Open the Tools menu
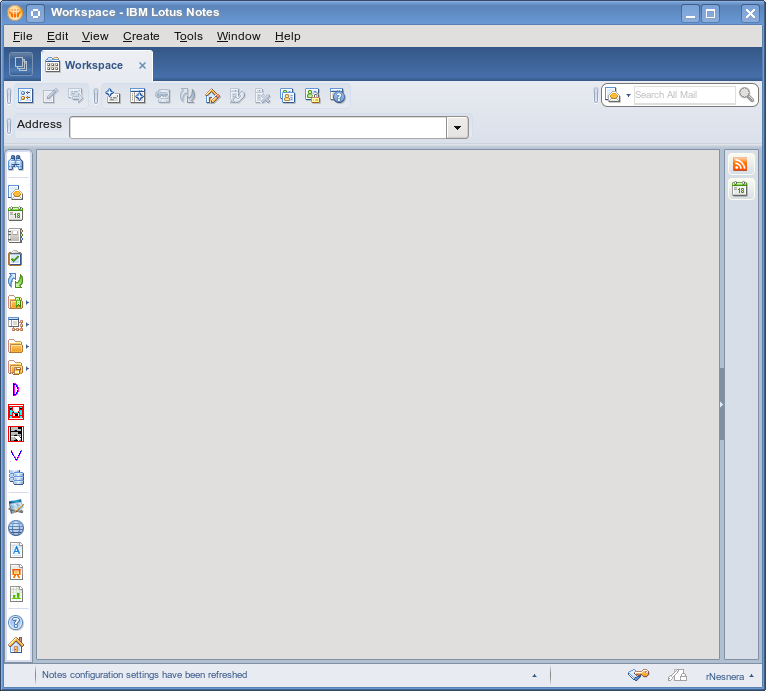 (188, 36)
